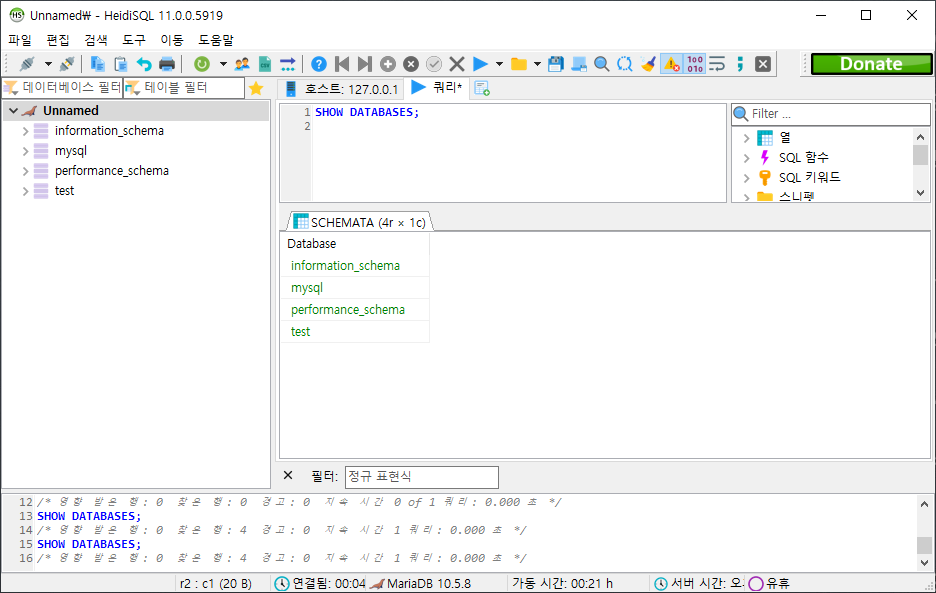Click the broom reformat SQL icon
Image resolution: width=936 pixels, height=593 pixels.
point(648,64)
